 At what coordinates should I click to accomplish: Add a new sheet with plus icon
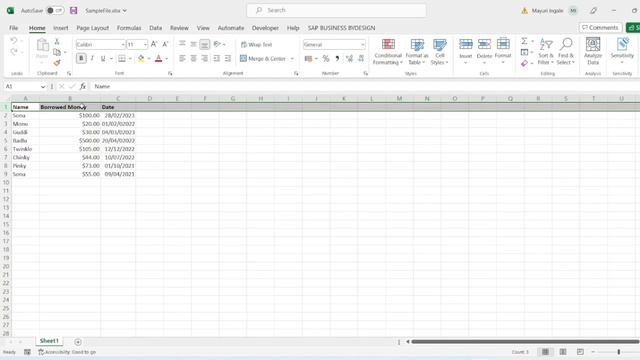[78, 342]
